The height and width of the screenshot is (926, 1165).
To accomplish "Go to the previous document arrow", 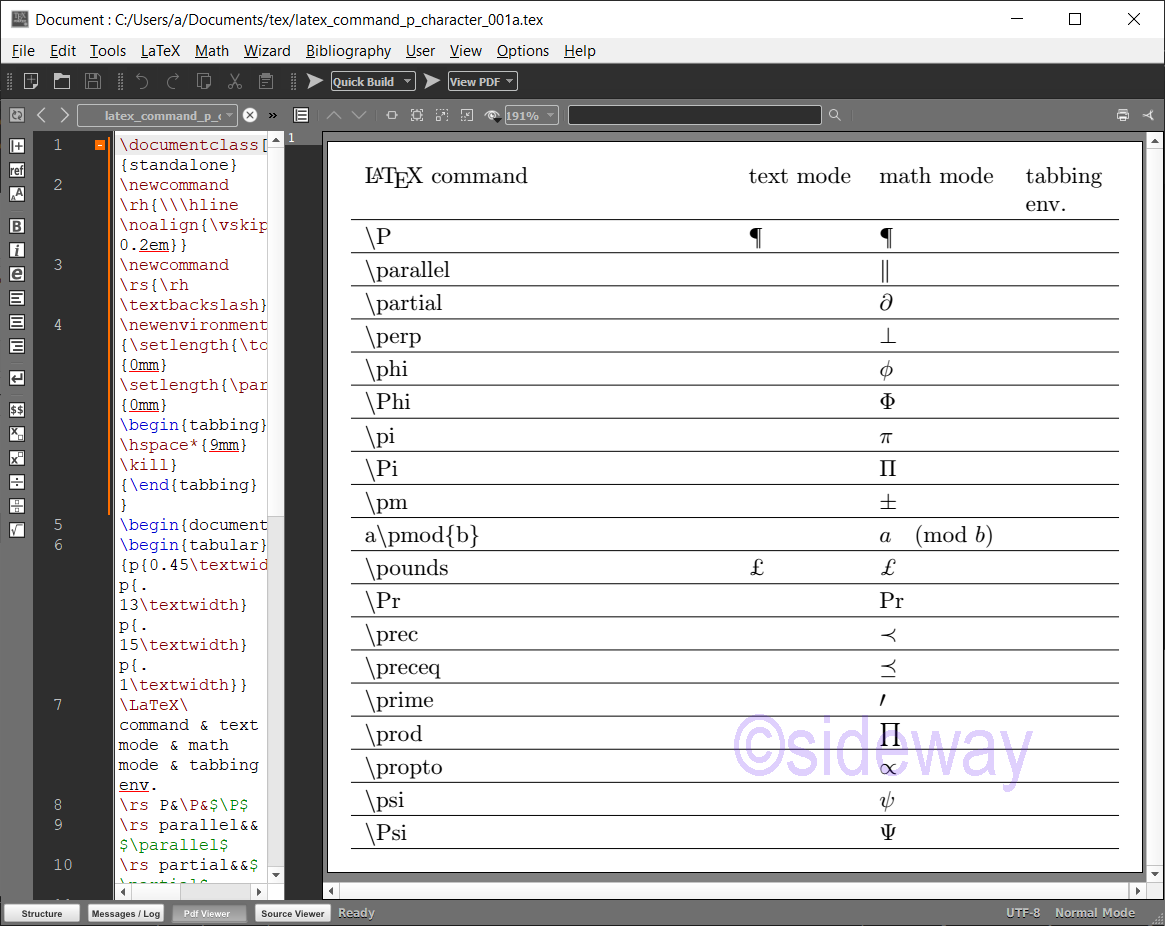I will (x=42, y=115).
